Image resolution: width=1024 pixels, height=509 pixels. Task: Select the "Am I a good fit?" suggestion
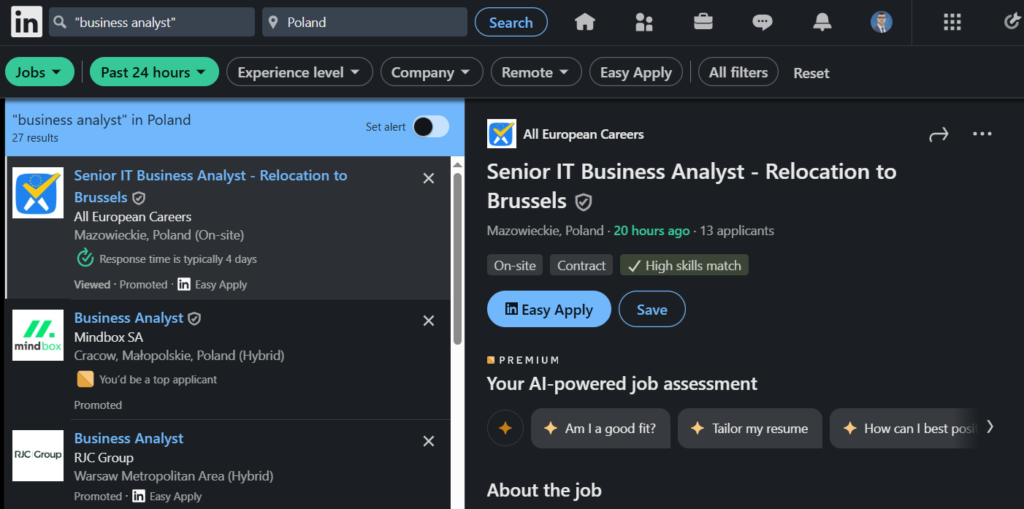click(600, 429)
